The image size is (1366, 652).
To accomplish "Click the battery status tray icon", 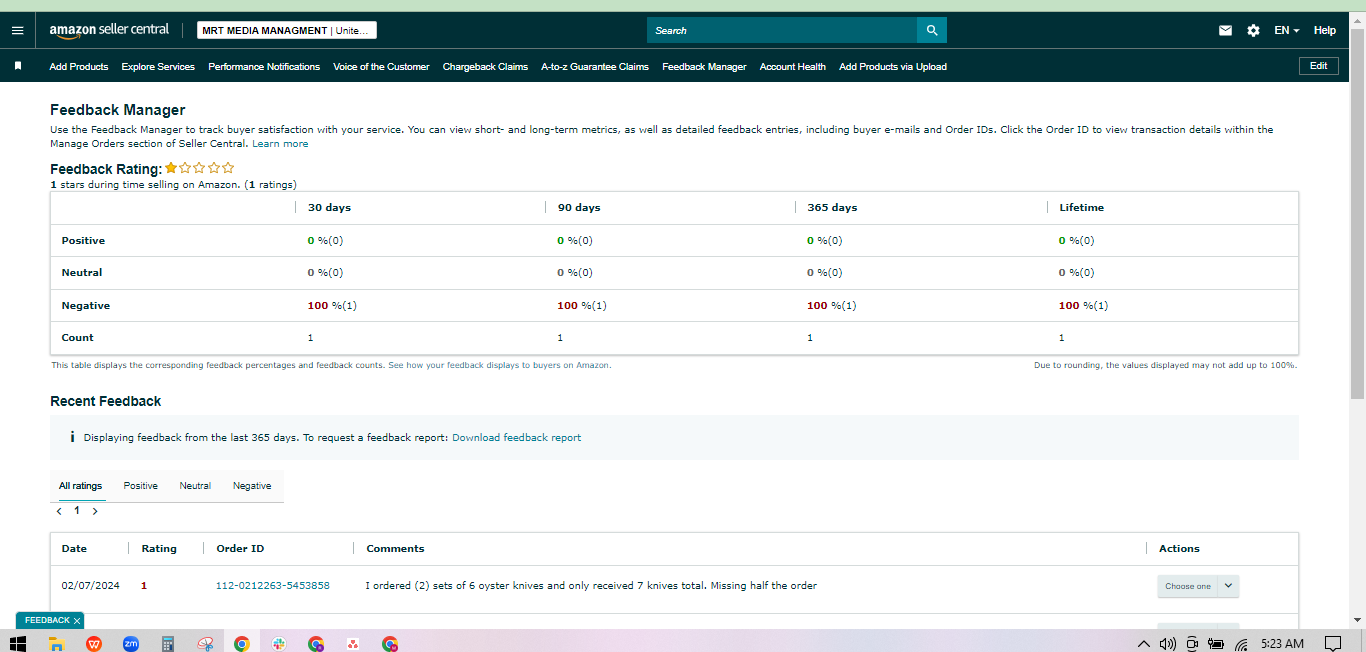I will pos(1216,643).
